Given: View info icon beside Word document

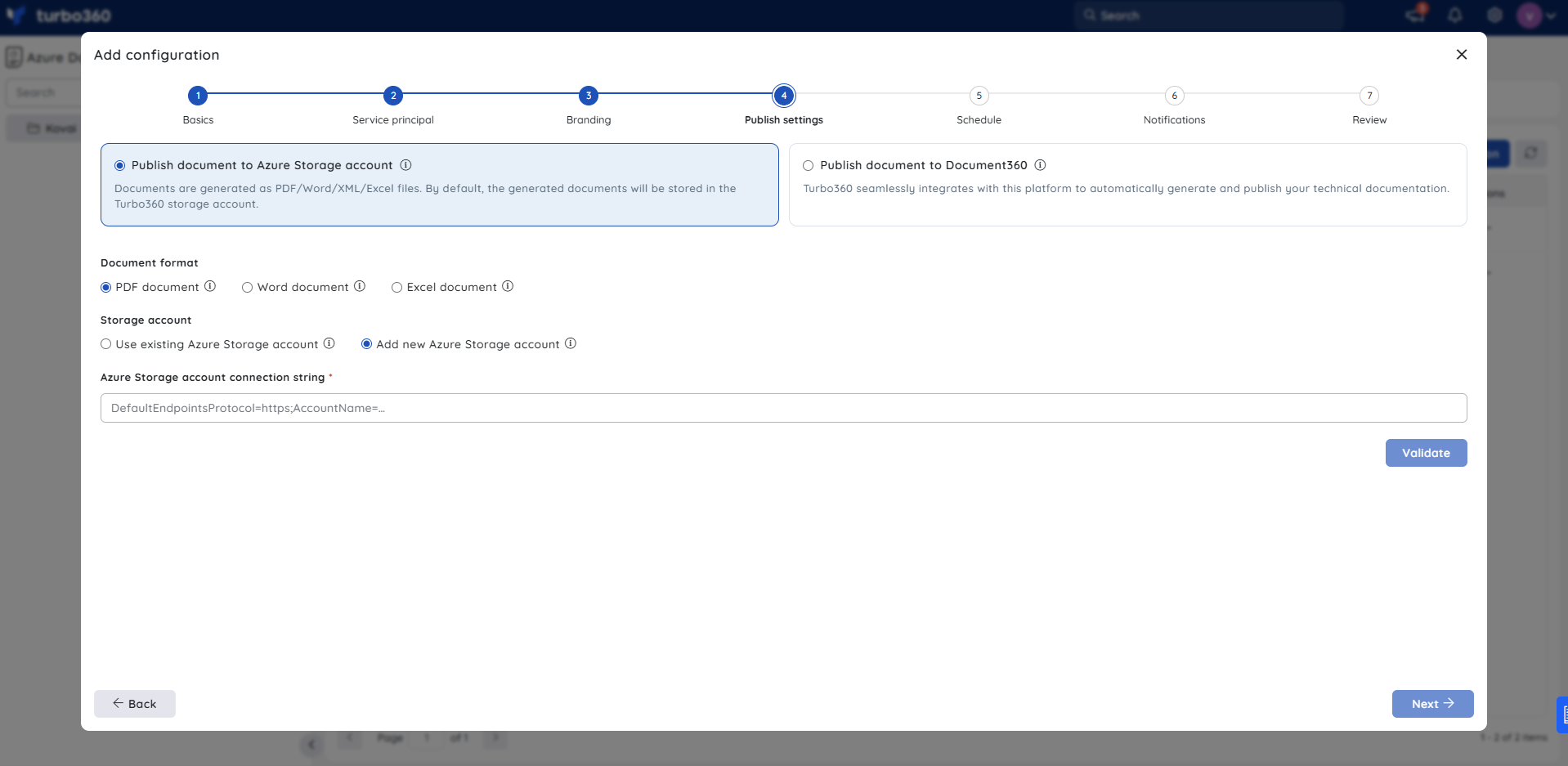Looking at the screenshot, I should pos(360,286).
